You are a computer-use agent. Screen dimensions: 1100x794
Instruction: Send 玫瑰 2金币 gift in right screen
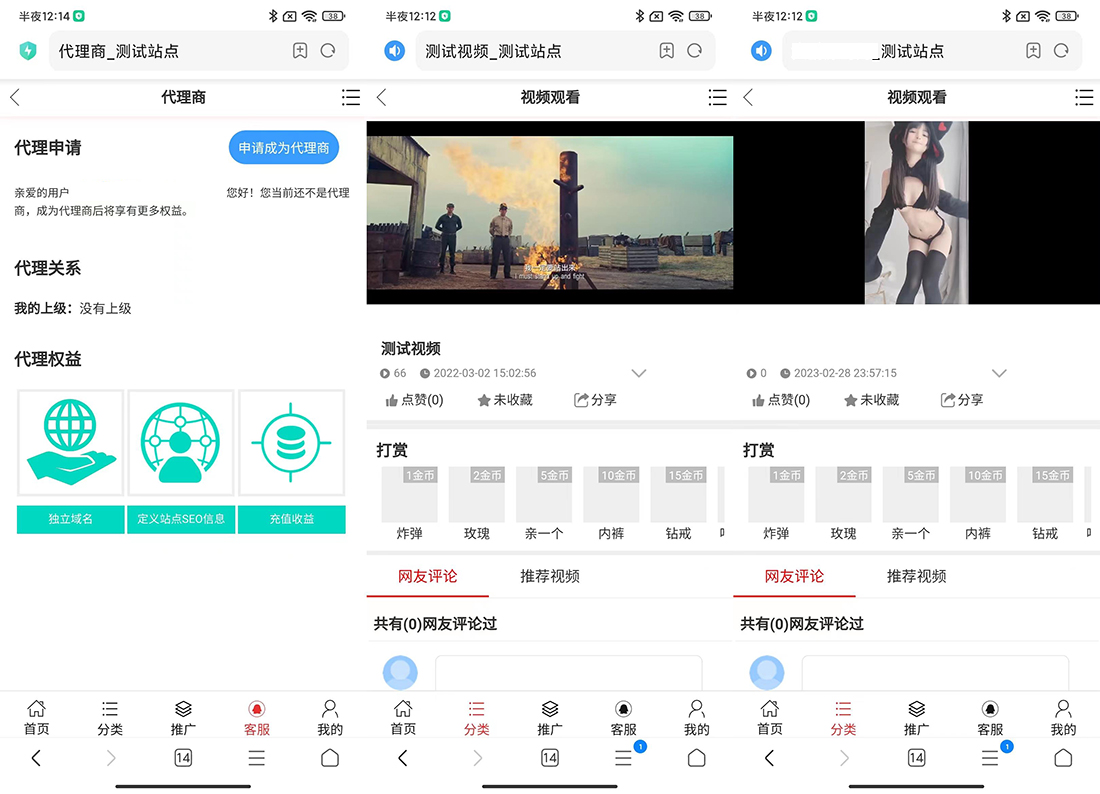[x=844, y=504]
